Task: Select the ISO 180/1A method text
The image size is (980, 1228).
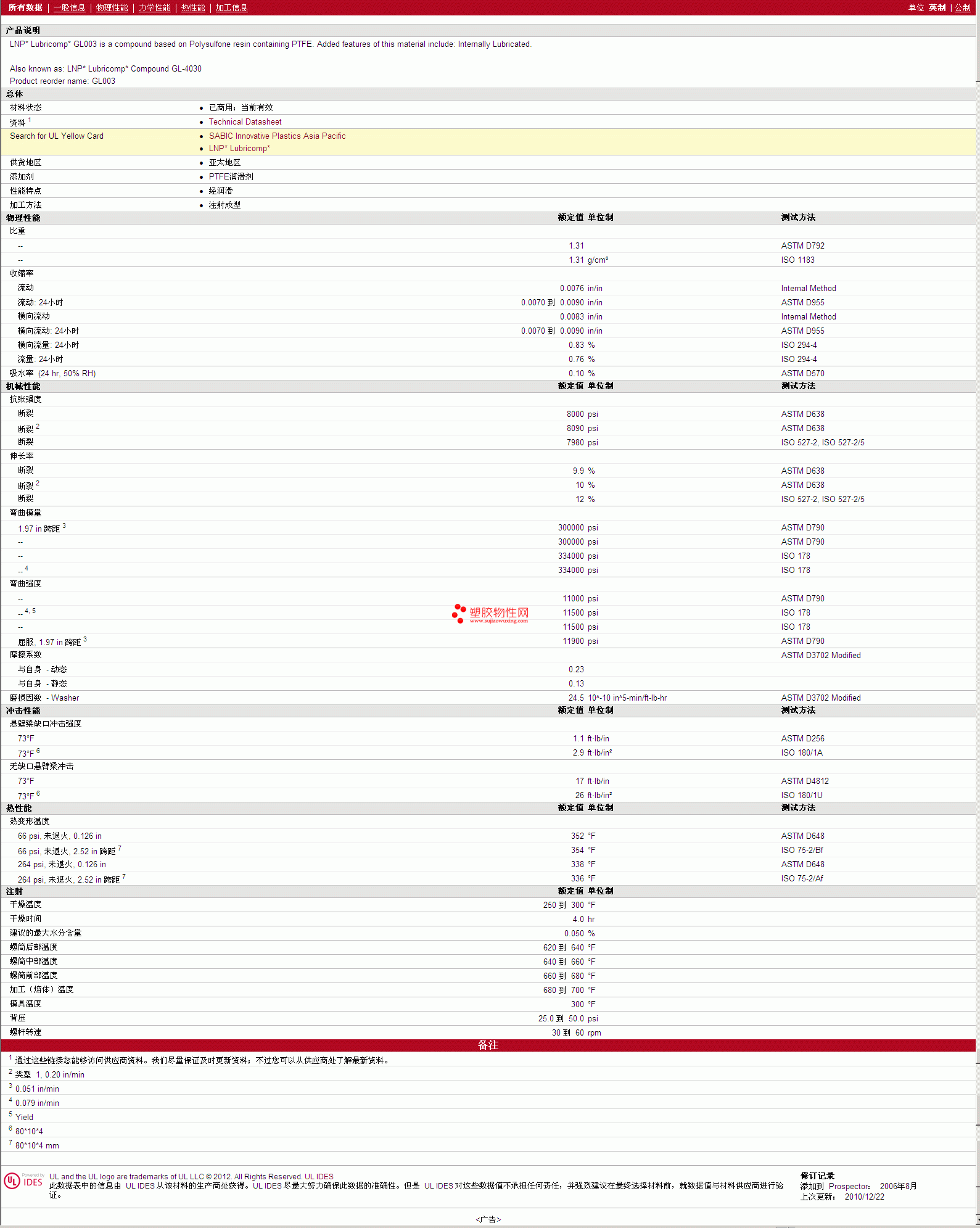Action: pos(802,752)
